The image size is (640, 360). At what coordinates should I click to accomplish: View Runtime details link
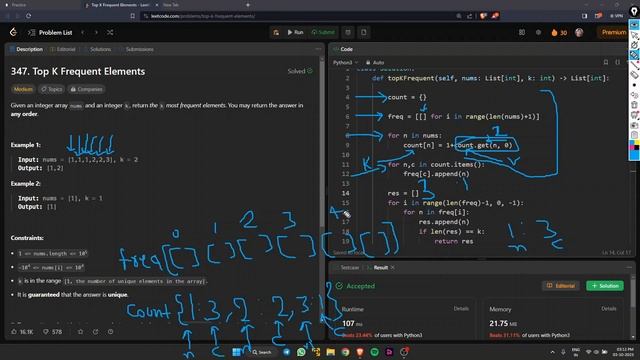tap(461, 309)
